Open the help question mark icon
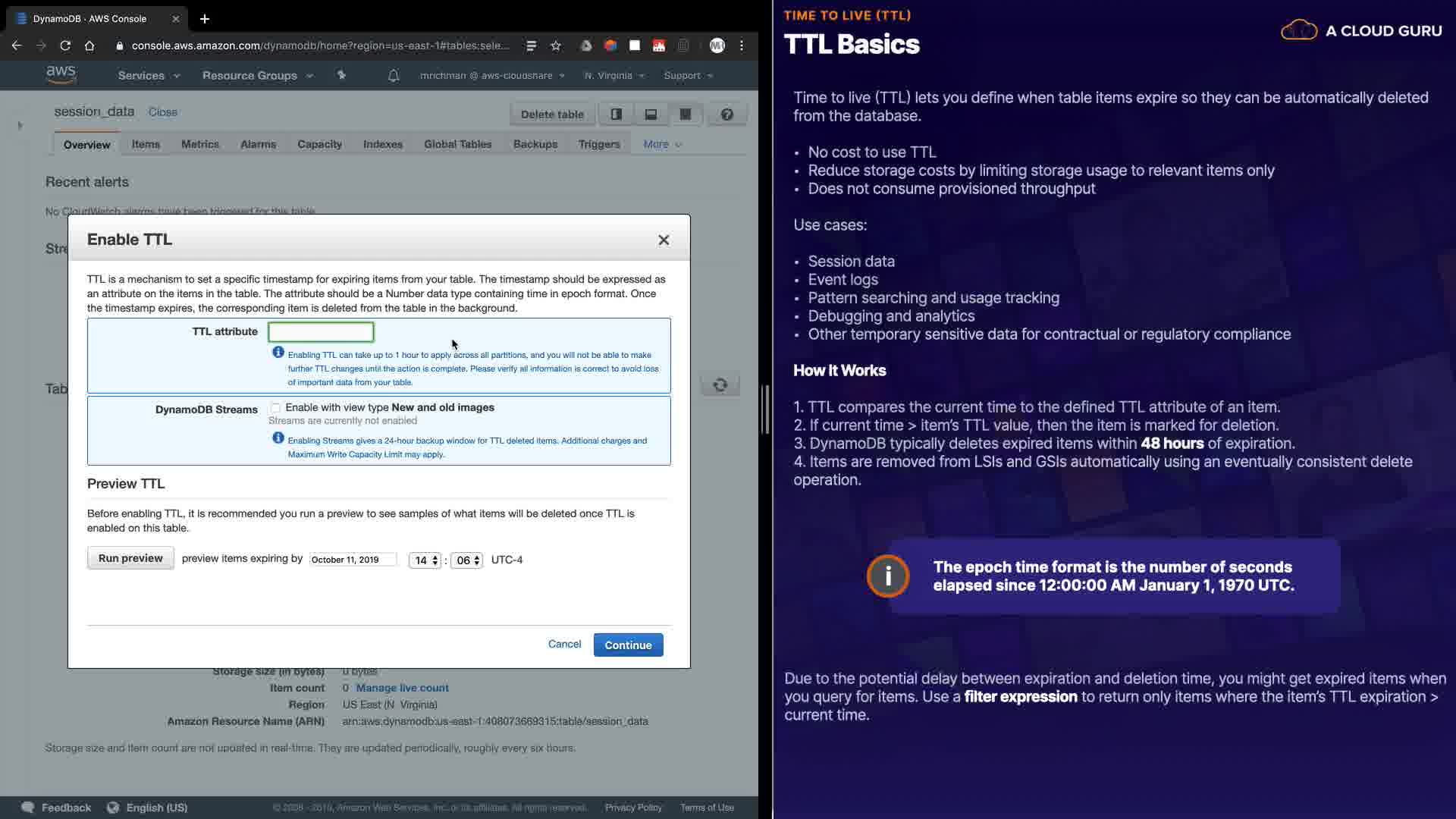Viewport: 1456px width, 819px height. coord(726,115)
